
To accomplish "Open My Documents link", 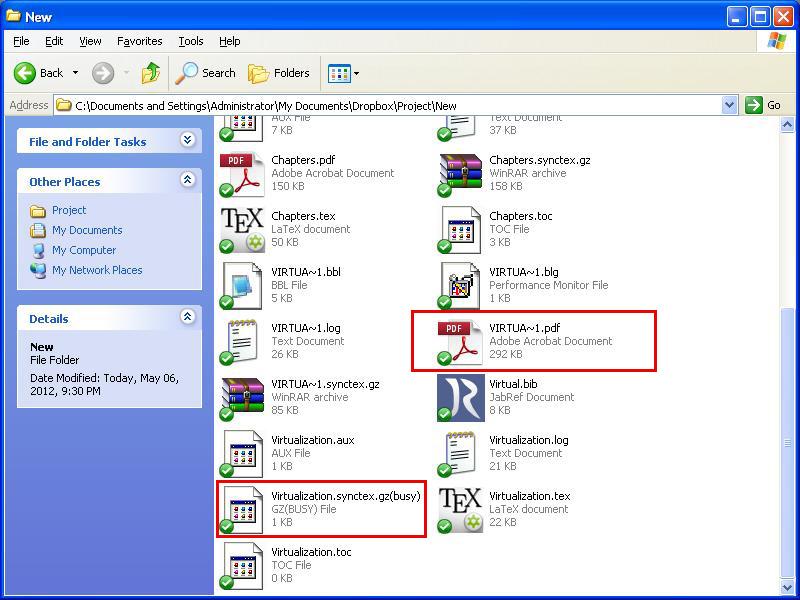I will 87,230.
